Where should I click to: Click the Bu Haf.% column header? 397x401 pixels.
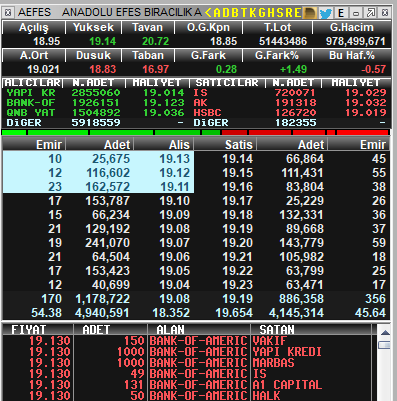click(x=352, y=56)
